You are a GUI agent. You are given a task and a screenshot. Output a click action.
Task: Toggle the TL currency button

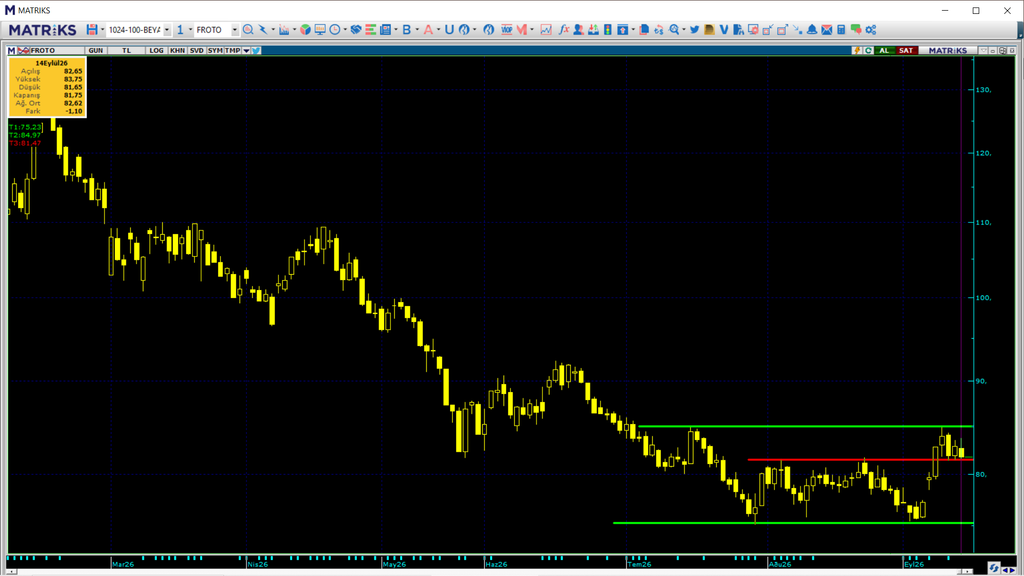(127, 50)
